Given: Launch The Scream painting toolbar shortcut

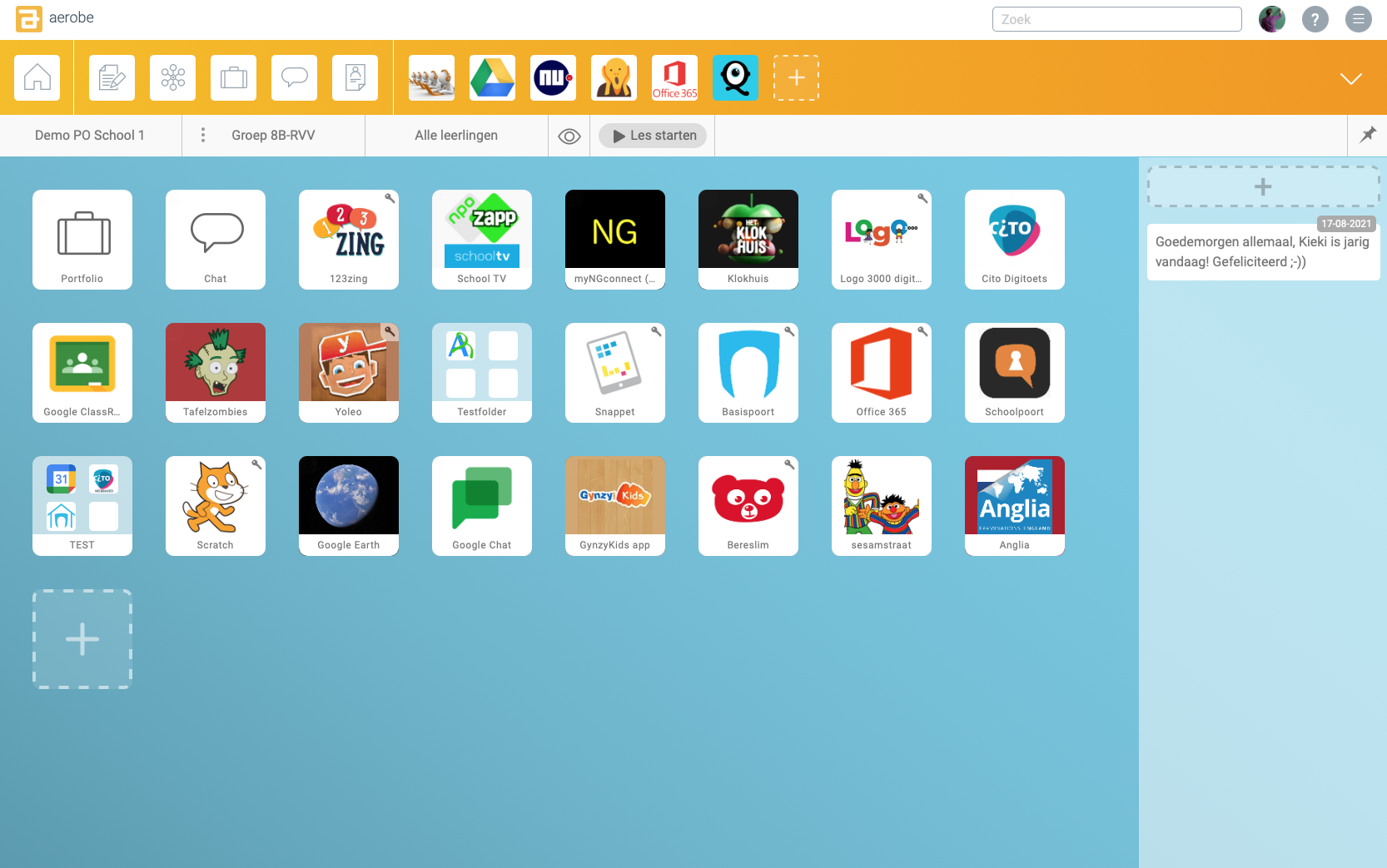Looking at the screenshot, I should pyautogui.click(x=614, y=77).
